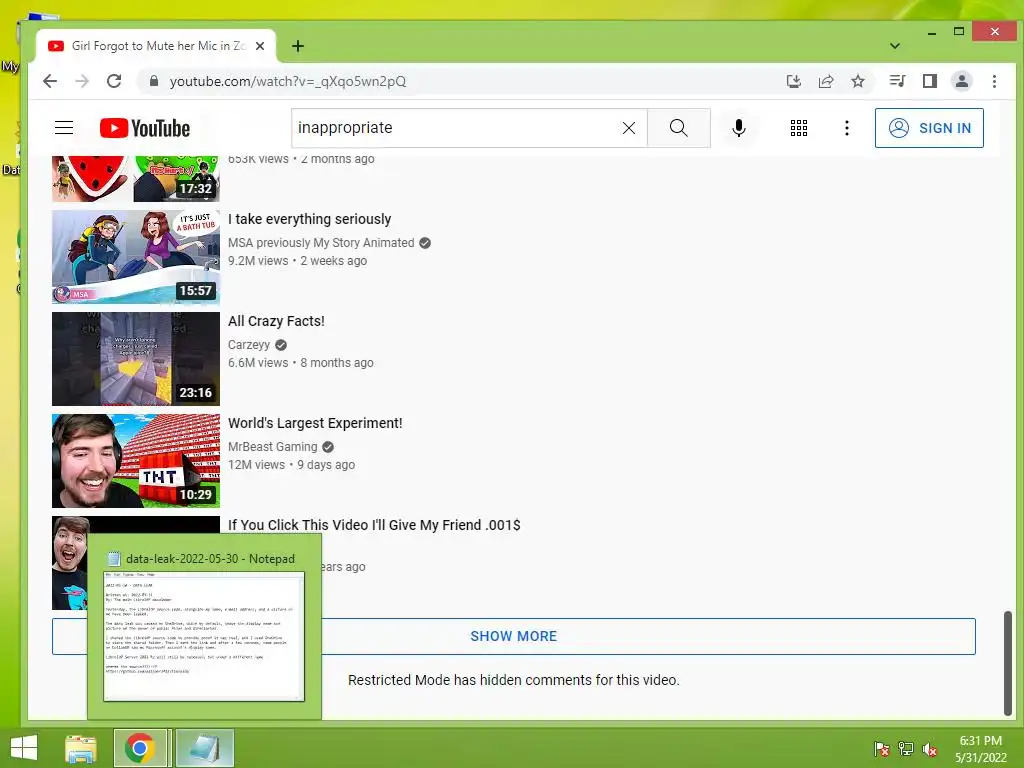Click SHOW MORE to load more videos
Image resolution: width=1024 pixels, height=768 pixels.
514,636
